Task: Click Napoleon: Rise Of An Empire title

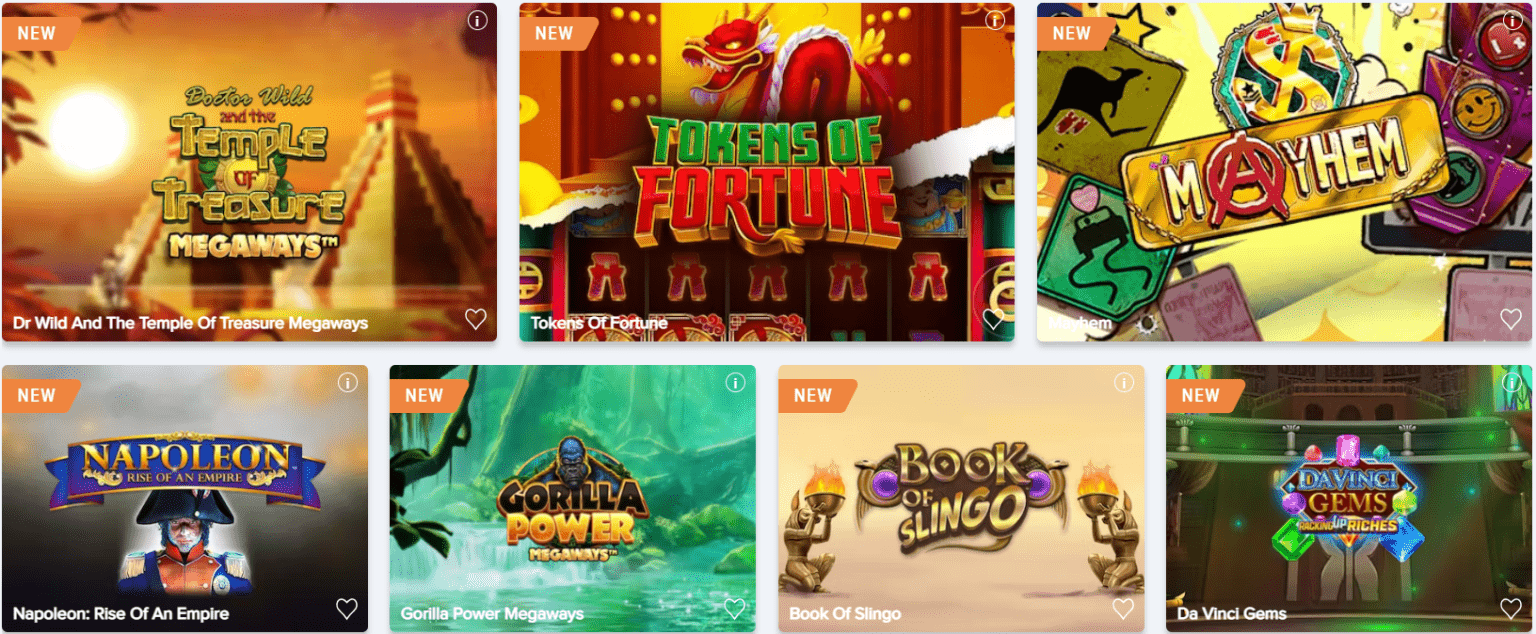Action: pyautogui.click(x=121, y=614)
